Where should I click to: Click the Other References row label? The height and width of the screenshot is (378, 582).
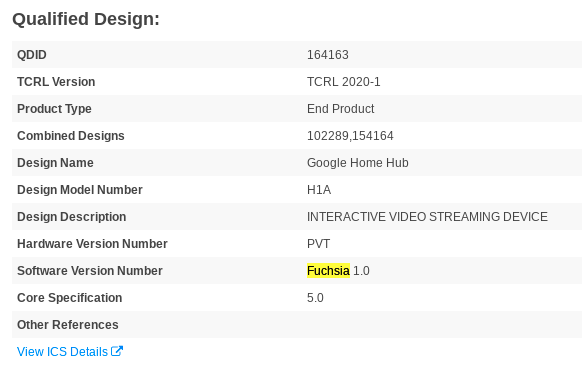coord(68,325)
